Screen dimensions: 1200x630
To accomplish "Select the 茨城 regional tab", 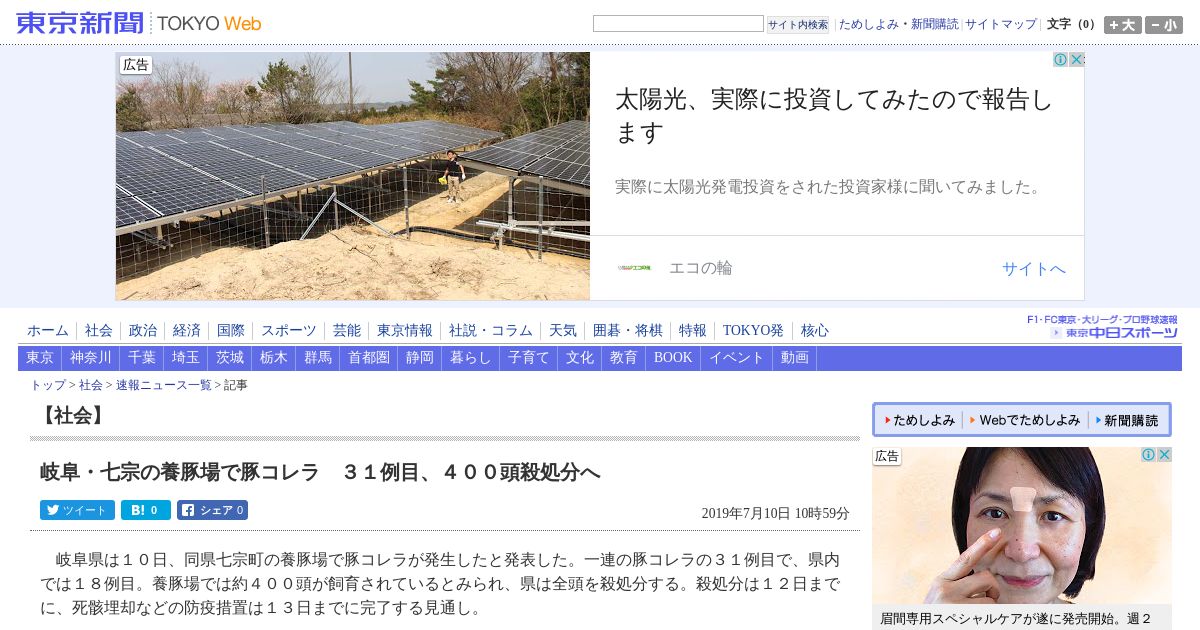I will pos(230,358).
